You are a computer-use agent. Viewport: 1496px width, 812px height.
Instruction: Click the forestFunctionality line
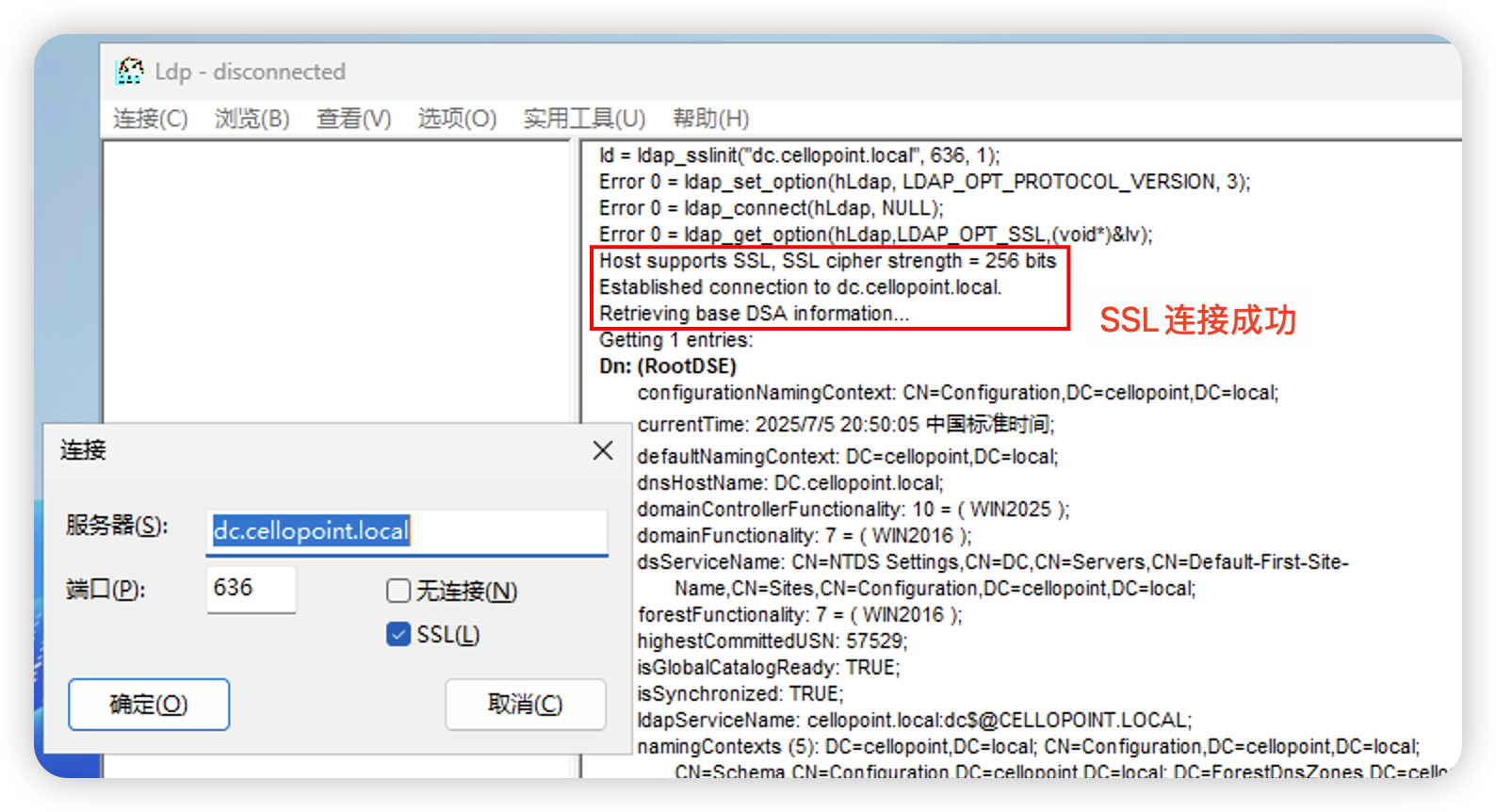pos(800,615)
